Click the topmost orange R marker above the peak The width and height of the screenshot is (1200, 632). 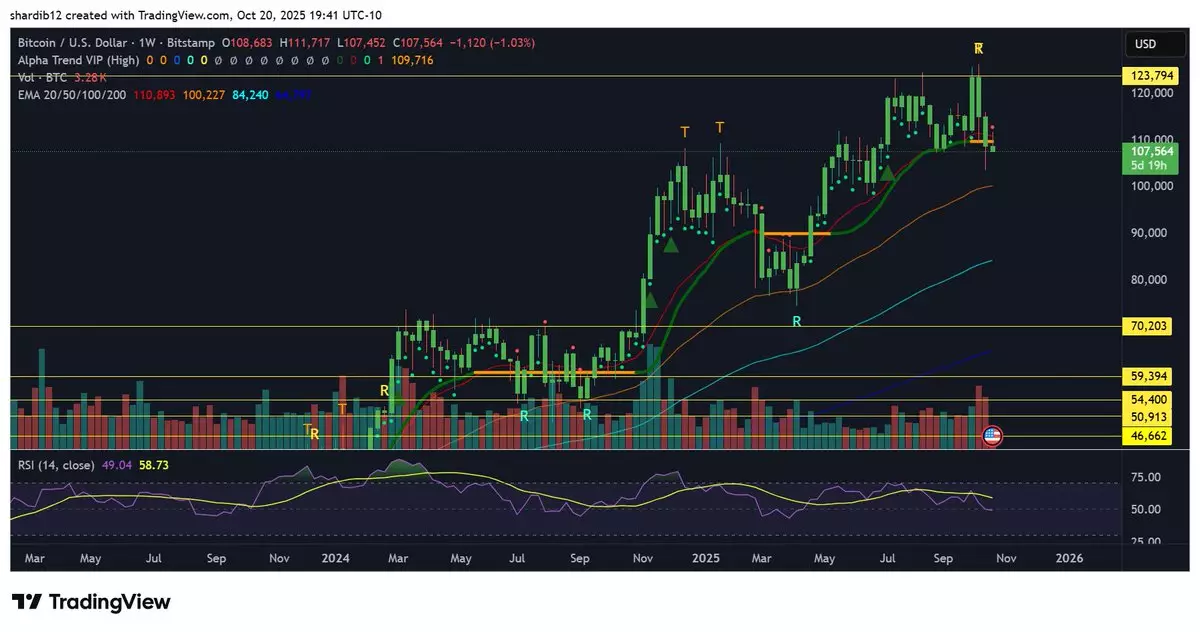tap(979, 48)
